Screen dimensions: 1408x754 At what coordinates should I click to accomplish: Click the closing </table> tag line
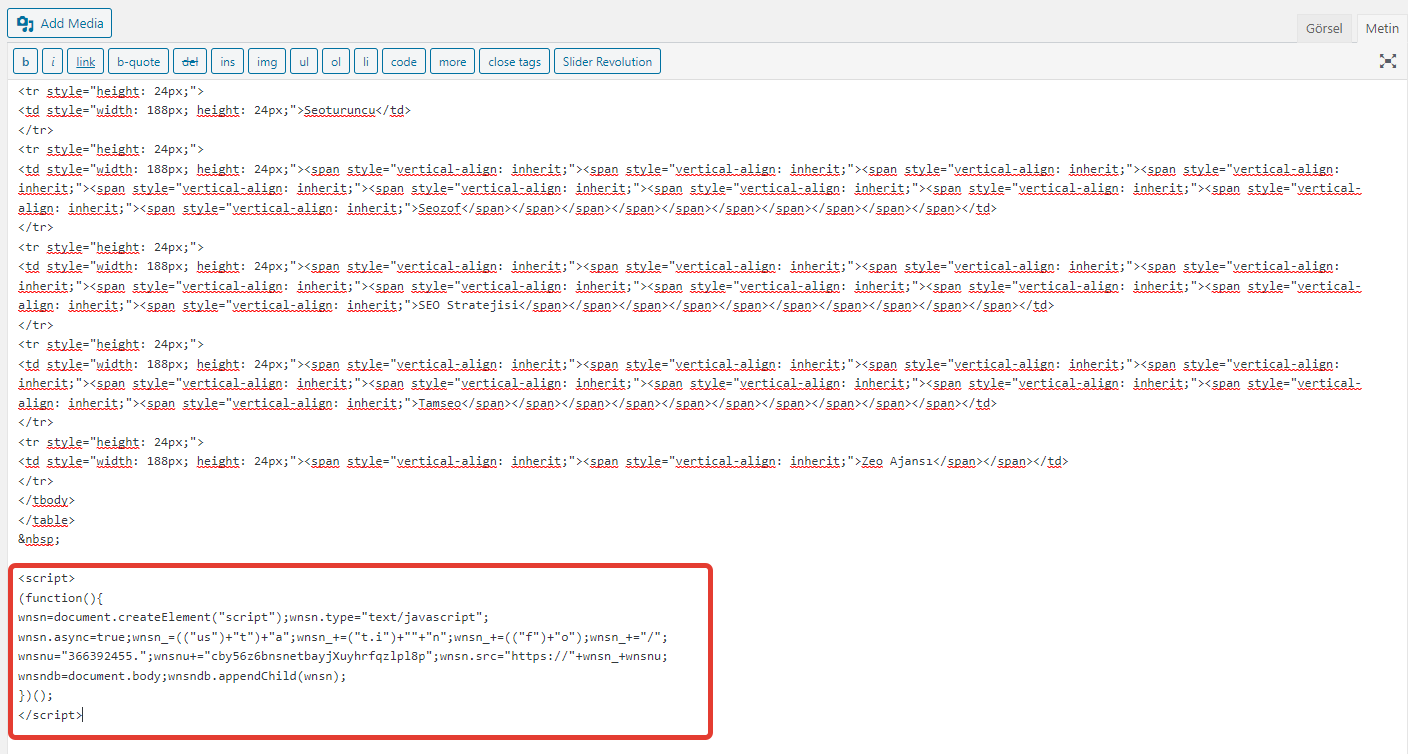tap(46, 521)
